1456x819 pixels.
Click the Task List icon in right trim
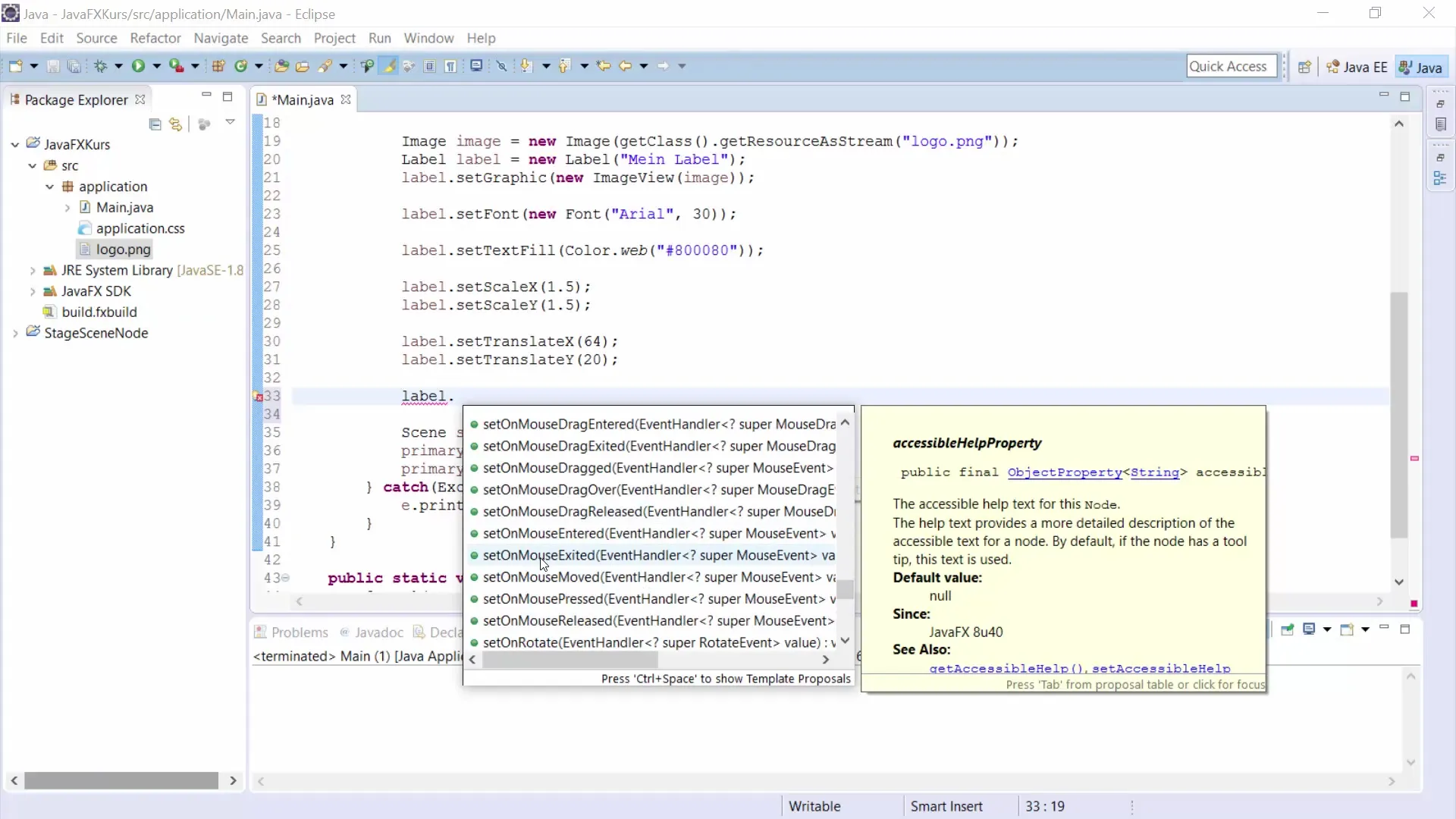[1440, 124]
